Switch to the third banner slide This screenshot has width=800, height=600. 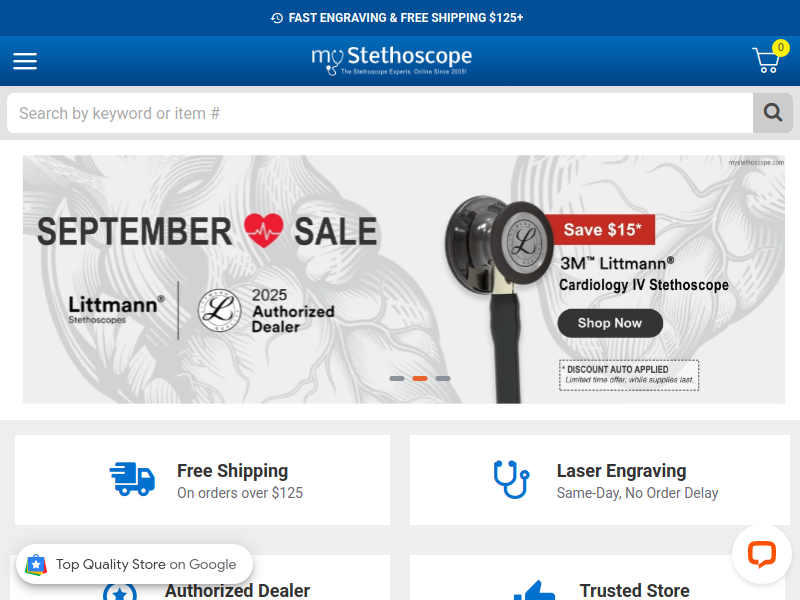tap(443, 379)
